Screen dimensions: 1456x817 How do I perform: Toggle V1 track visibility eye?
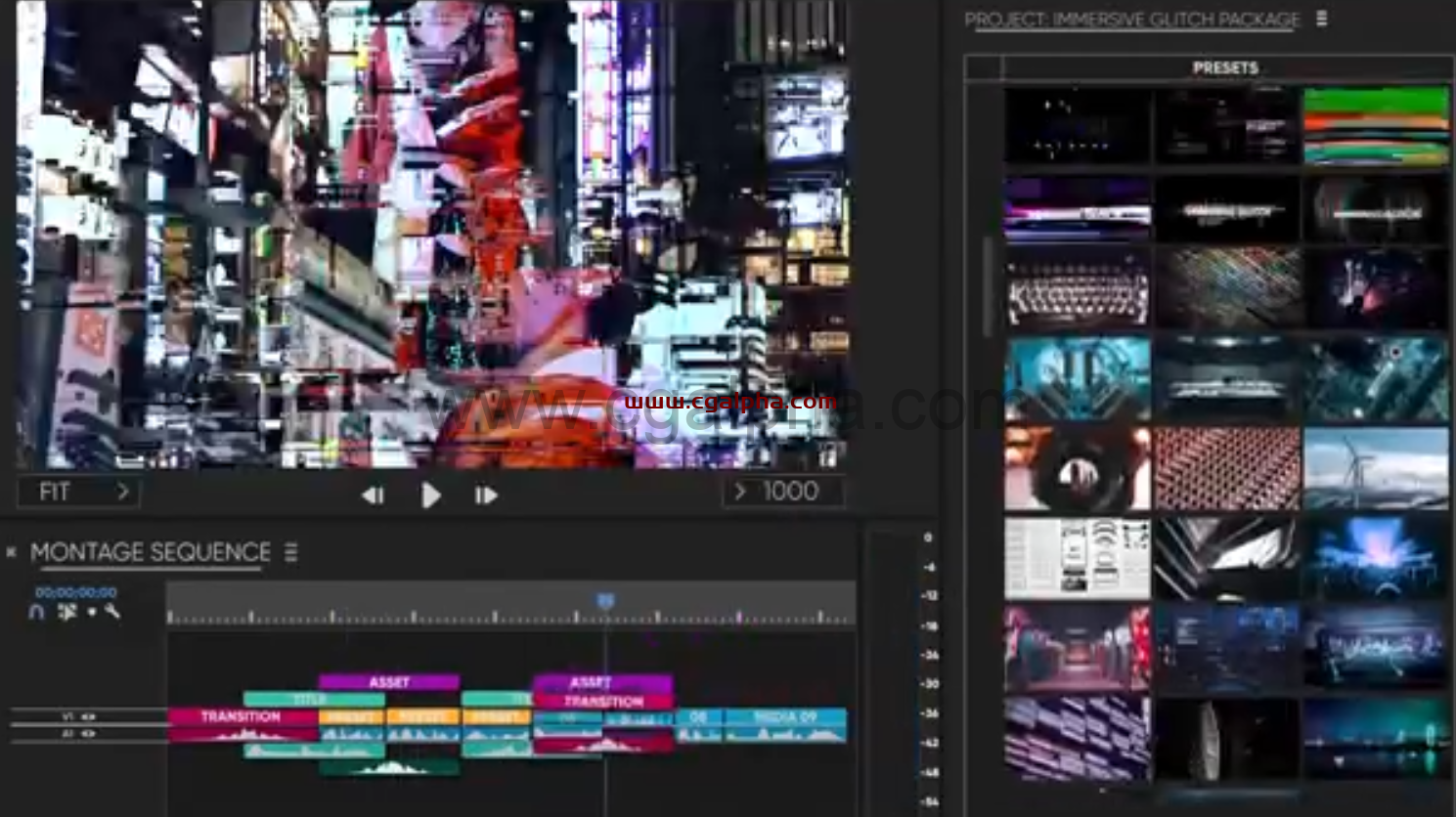click(x=88, y=716)
